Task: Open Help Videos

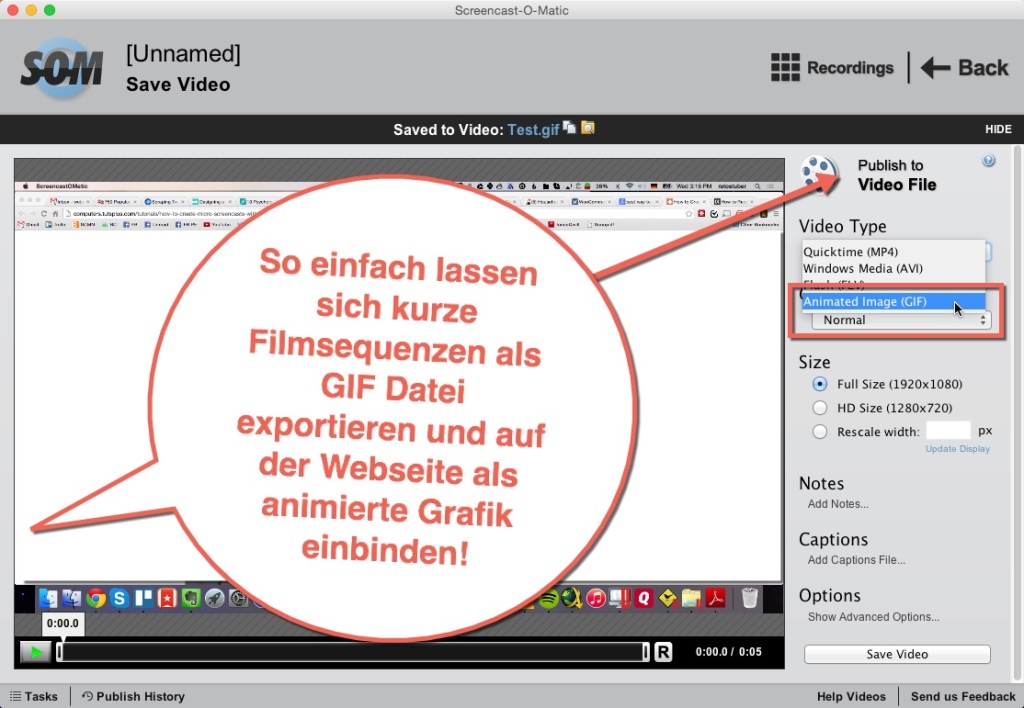Action: click(851, 696)
